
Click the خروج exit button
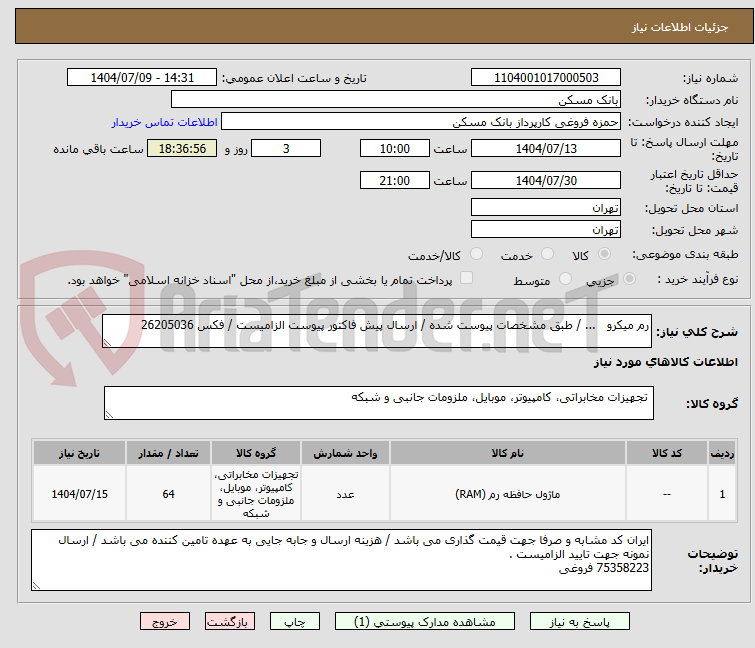pos(165,622)
